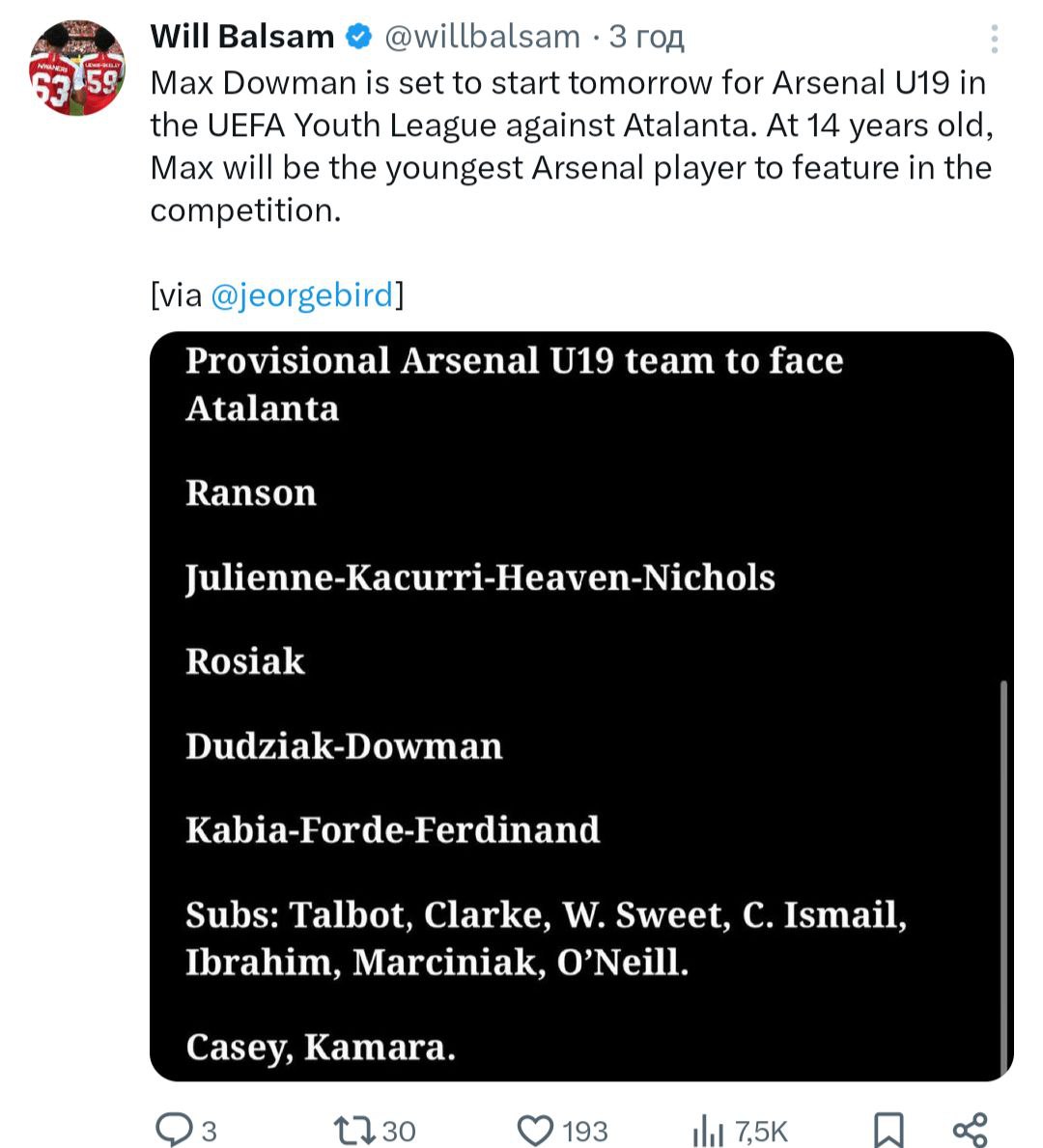The height and width of the screenshot is (1148, 1043).
Task: Open the @jeorgebird mention link
Action: click(301, 294)
